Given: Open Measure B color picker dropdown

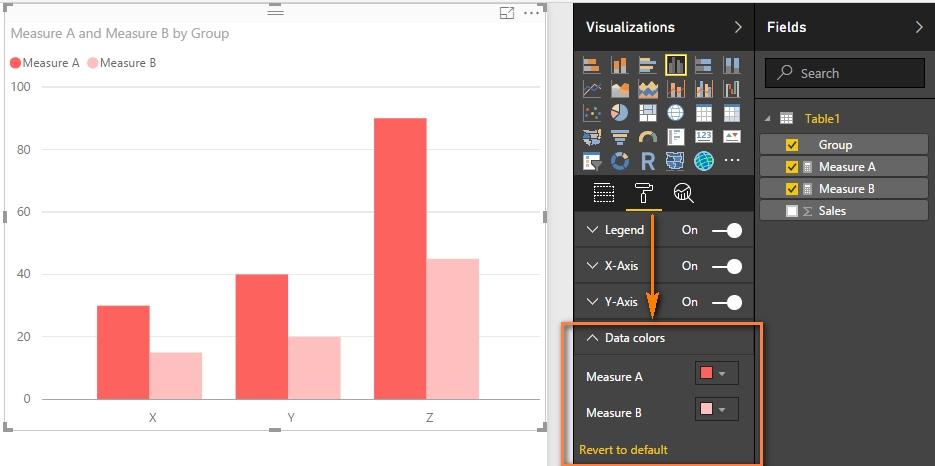Looking at the screenshot, I should (x=717, y=409).
